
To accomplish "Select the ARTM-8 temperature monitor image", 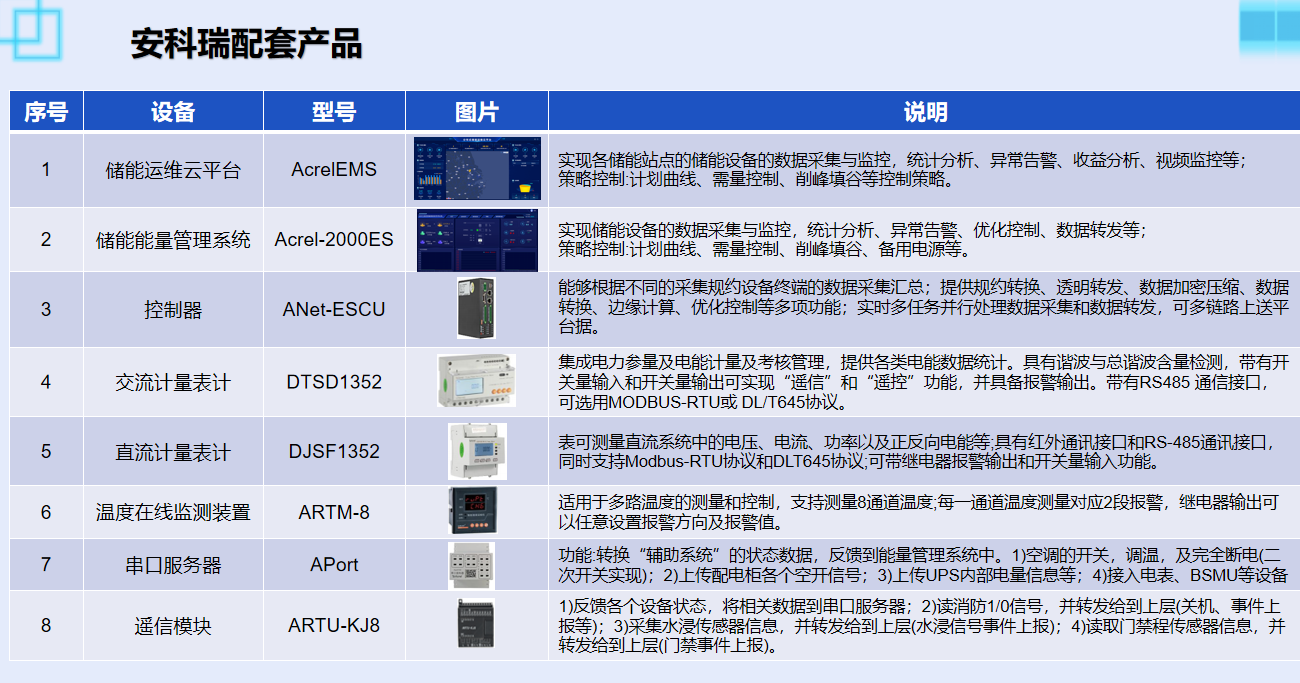I will (477, 512).
